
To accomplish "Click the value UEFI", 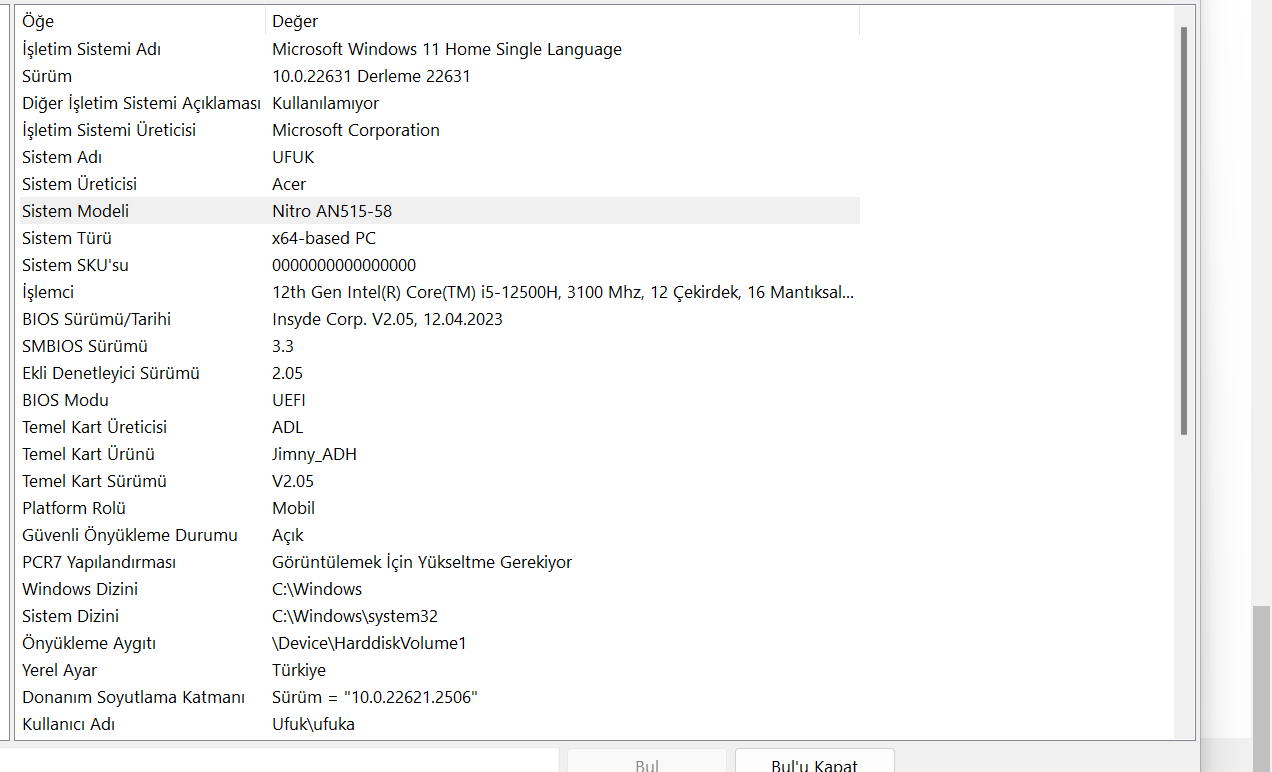I will point(289,400).
